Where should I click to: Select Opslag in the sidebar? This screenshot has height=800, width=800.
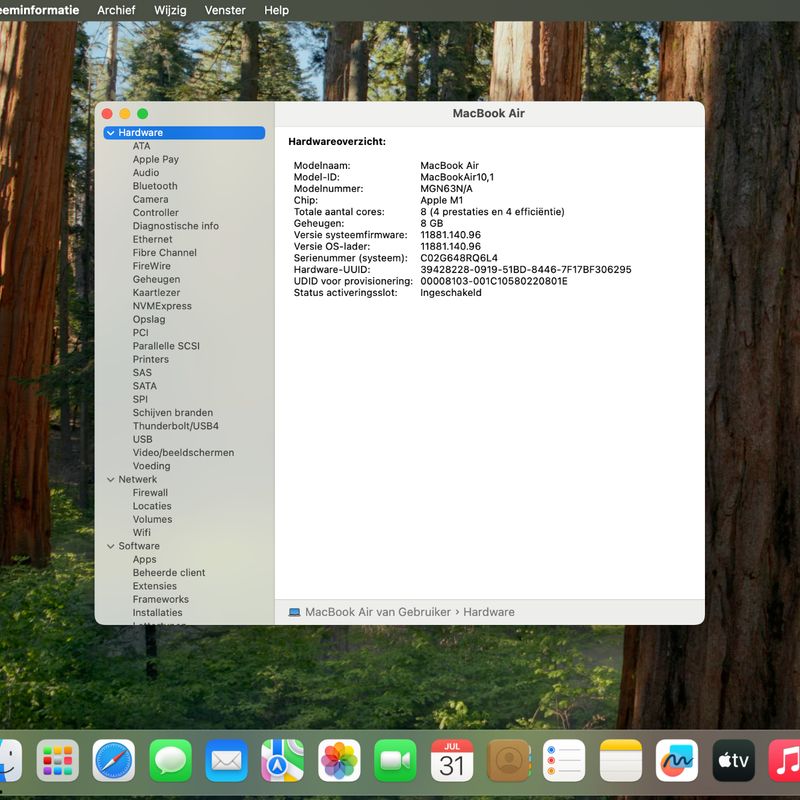149,319
